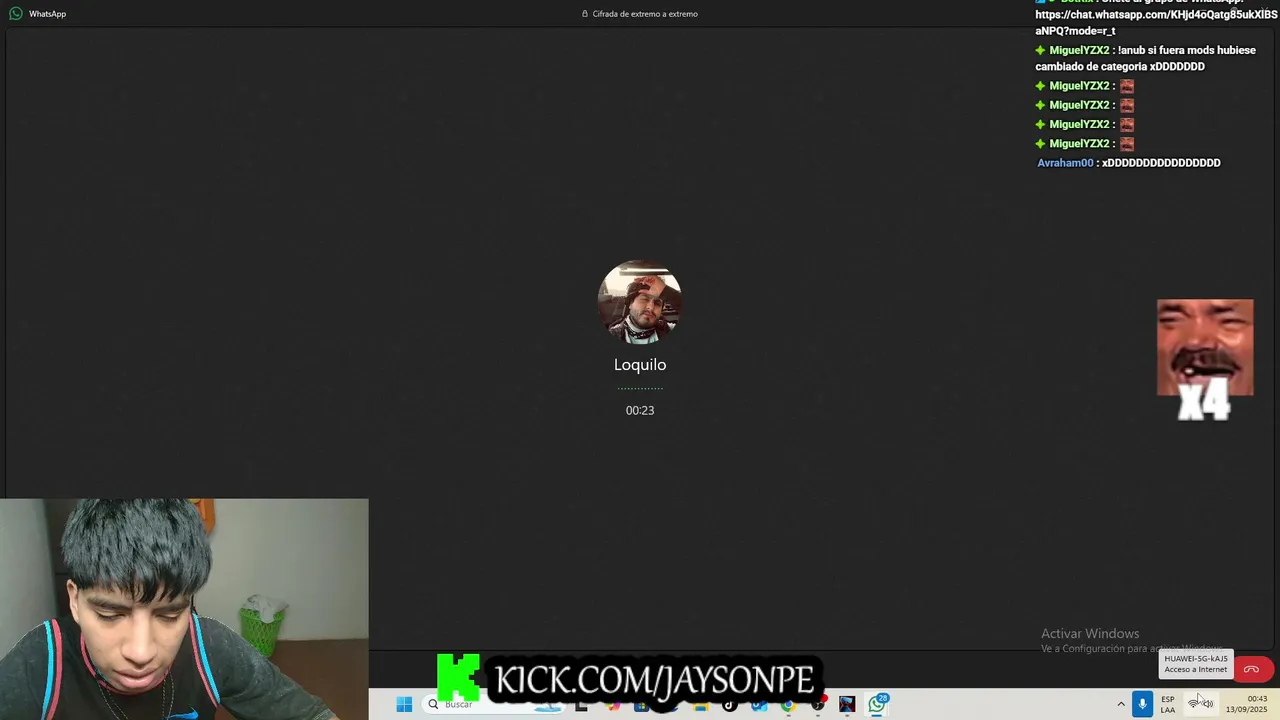Click the HUAWEI-5G-kAJ5 network tooltip
Image resolution: width=1280 pixels, height=720 pixels.
(x=1196, y=664)
